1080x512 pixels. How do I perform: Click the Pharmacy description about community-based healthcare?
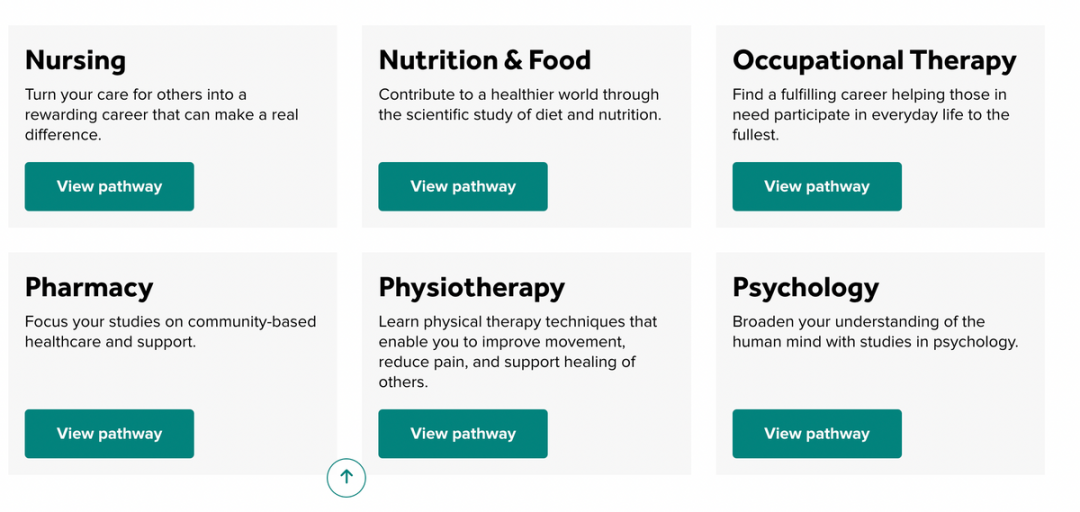[171, 331]
